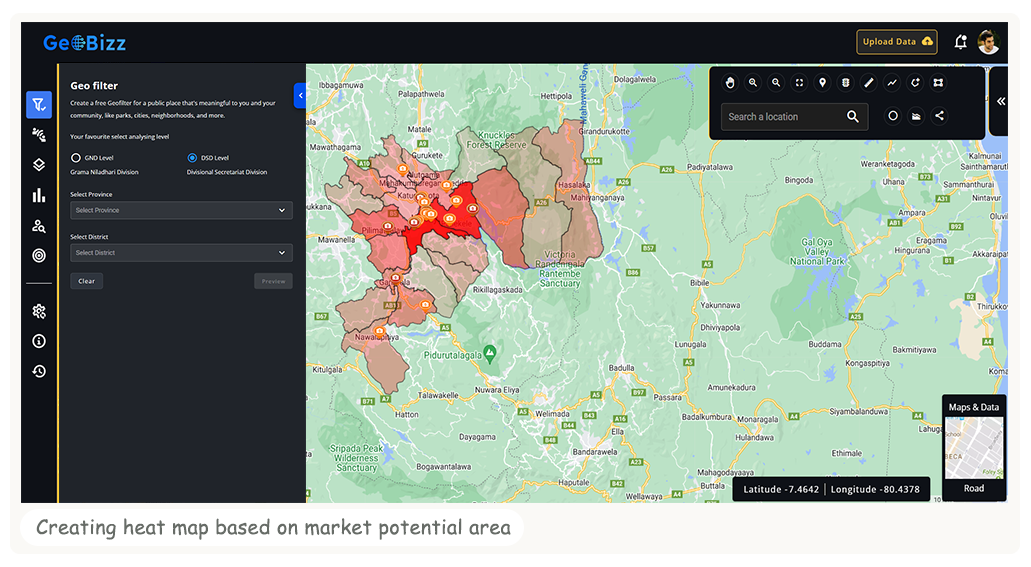Click the Bibile map label

pos(700,283)
